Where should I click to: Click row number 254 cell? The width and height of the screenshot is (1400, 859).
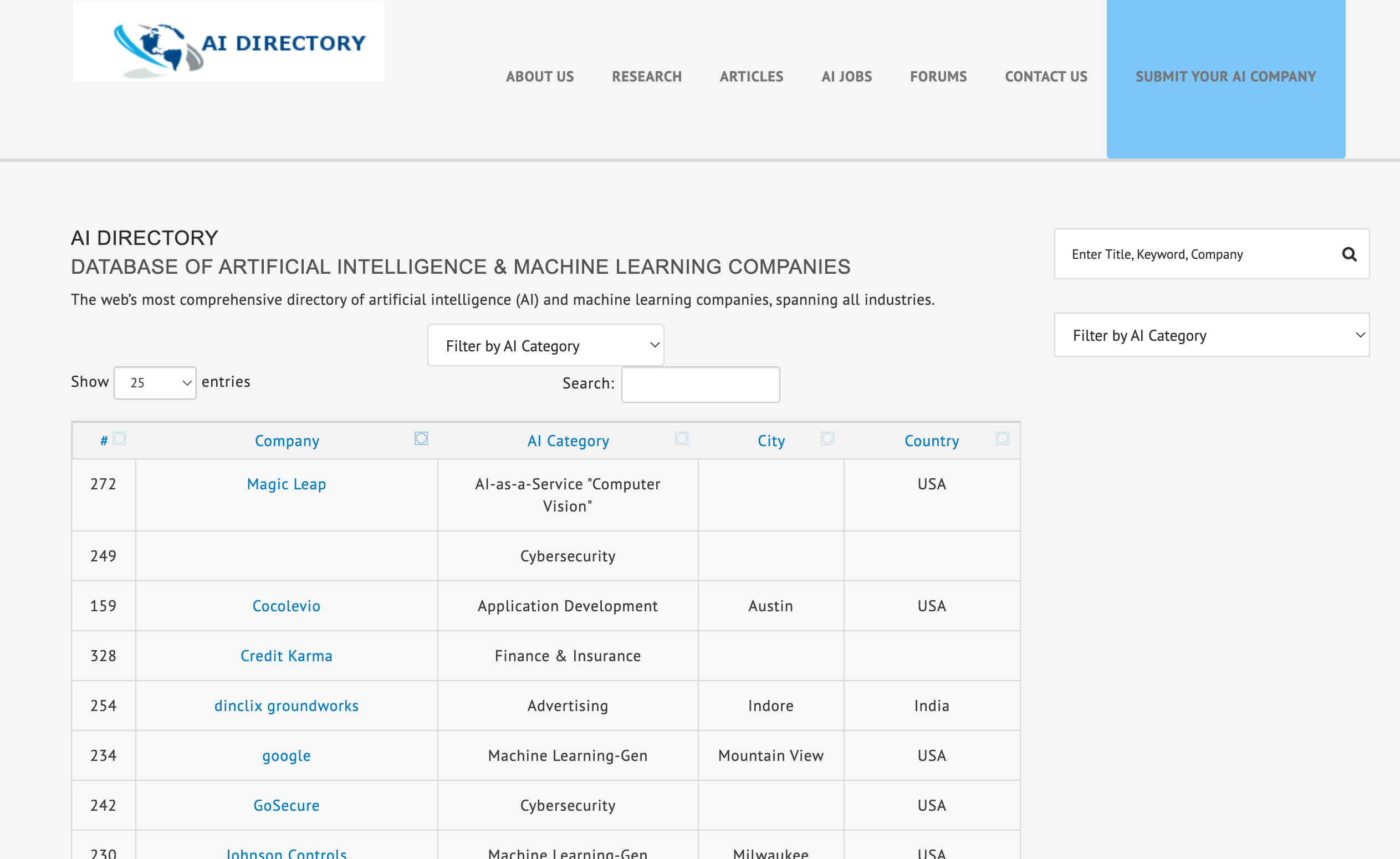(104, 705)
